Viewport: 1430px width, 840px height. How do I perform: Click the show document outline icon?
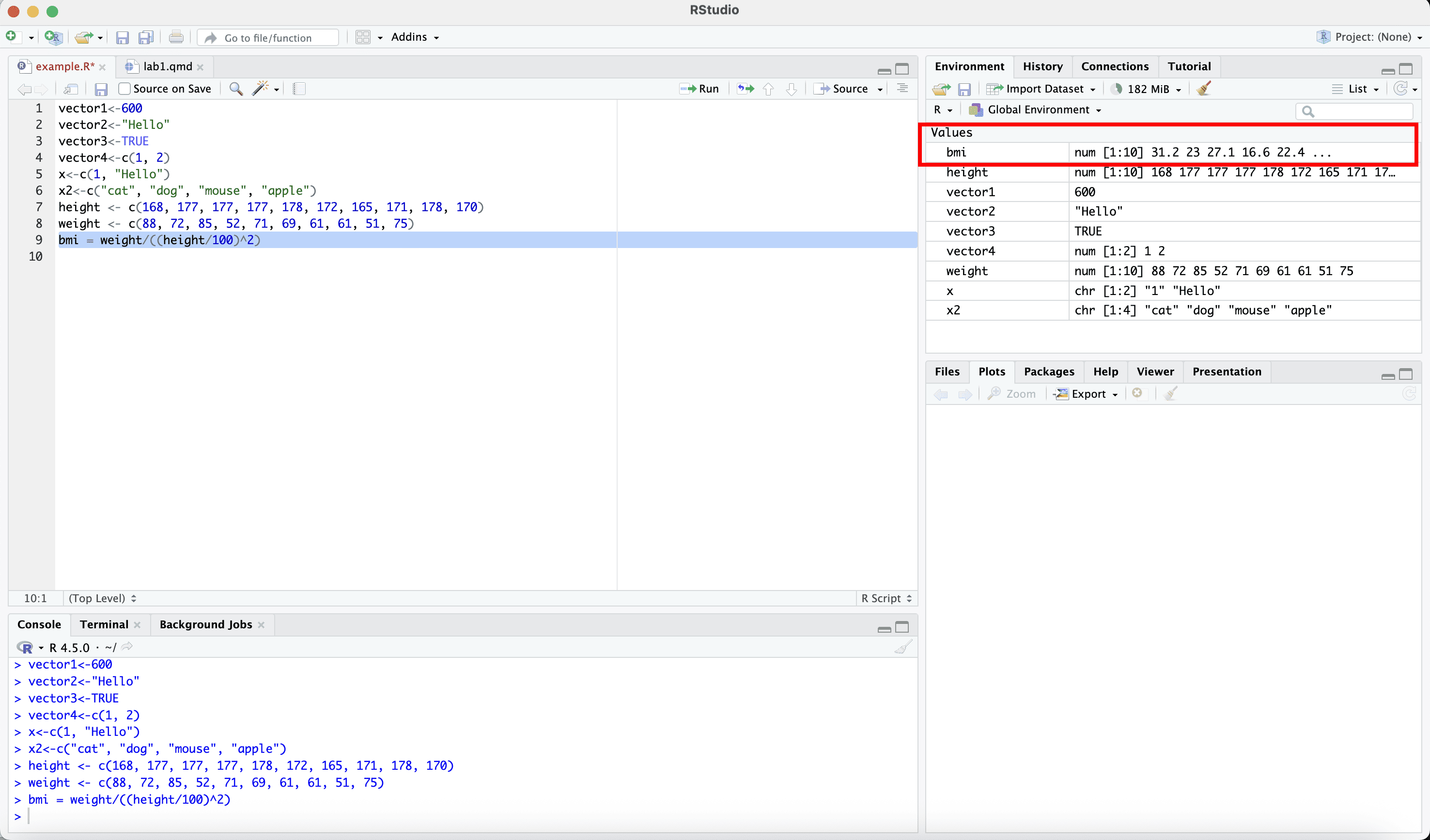click(x=902, y=89)
